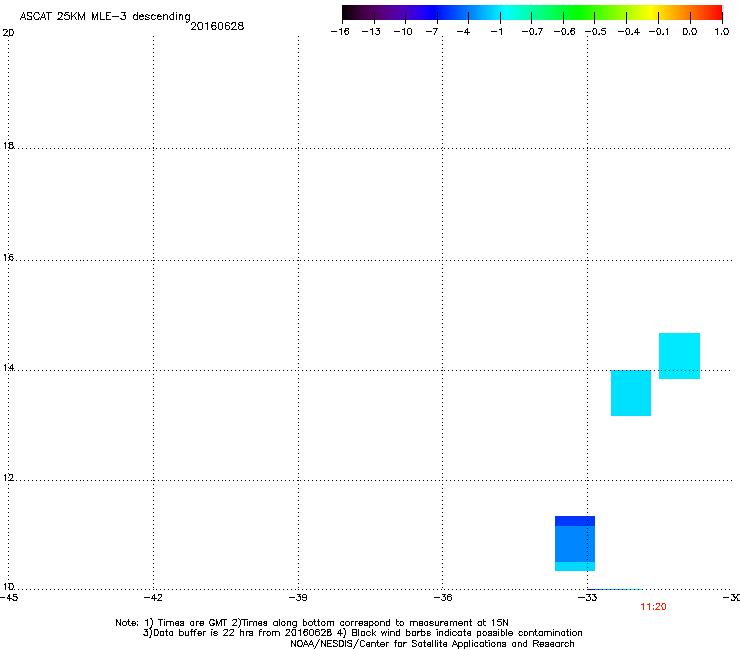Click the 0.0 label on the color scale

[x=690, y=32]
